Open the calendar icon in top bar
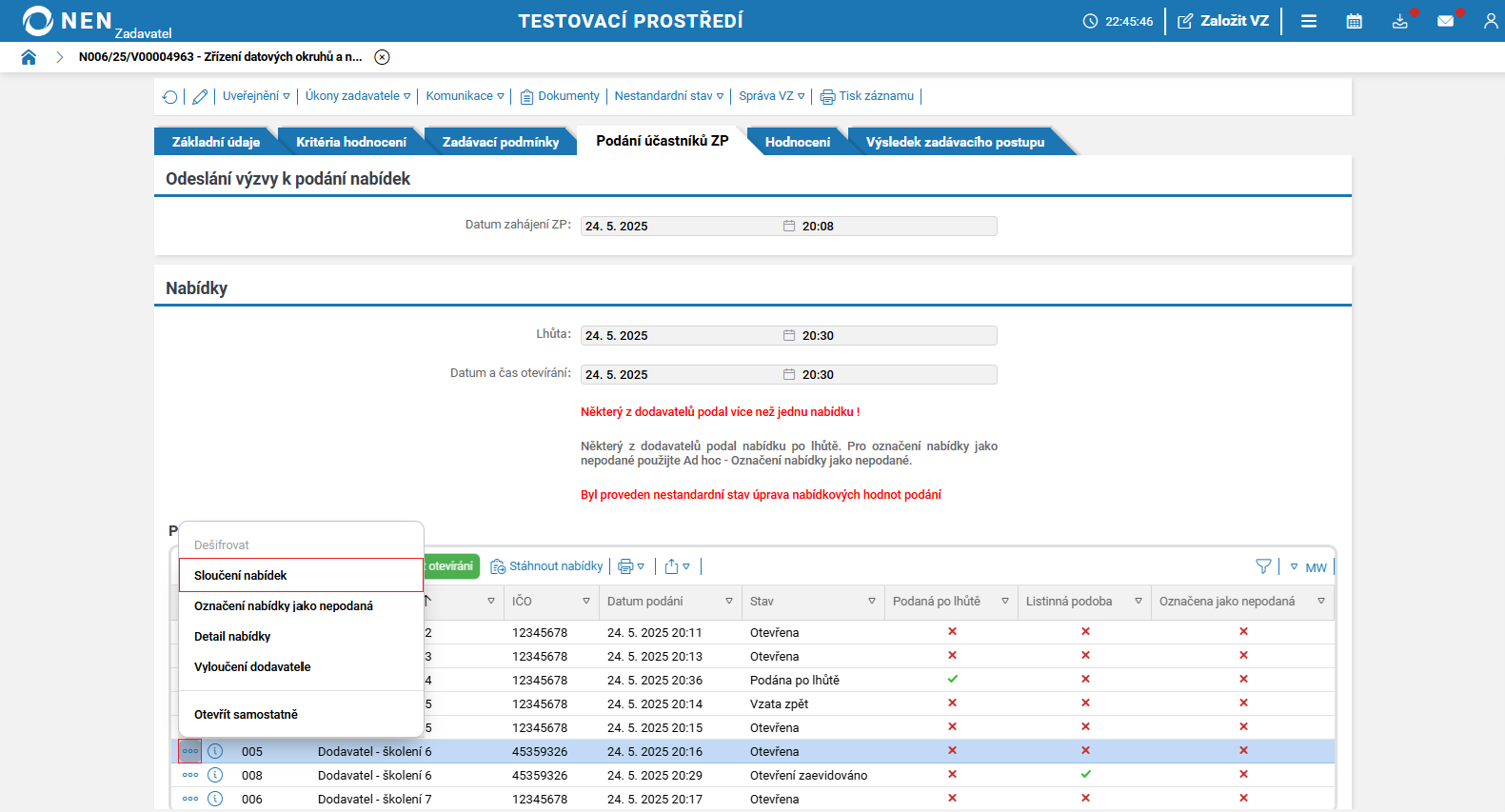 coord(1354,21)
